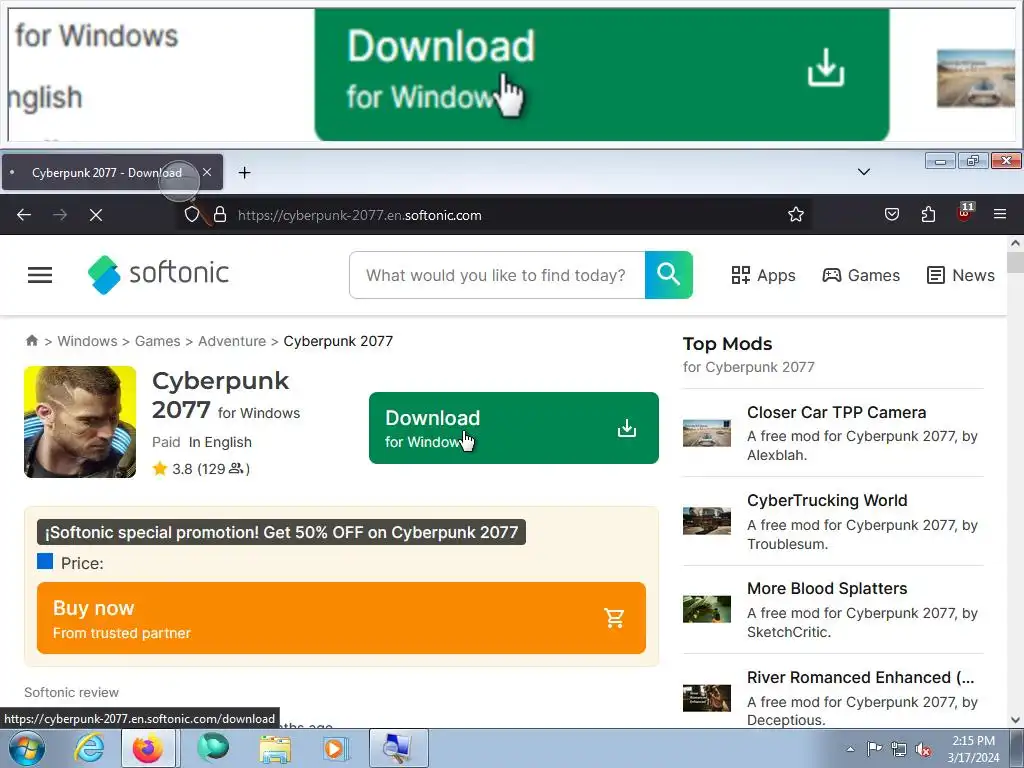Viewport: 1024px width, 768px height.
Task: Open the Games breadcrumb link
Action: pos(157,341)
